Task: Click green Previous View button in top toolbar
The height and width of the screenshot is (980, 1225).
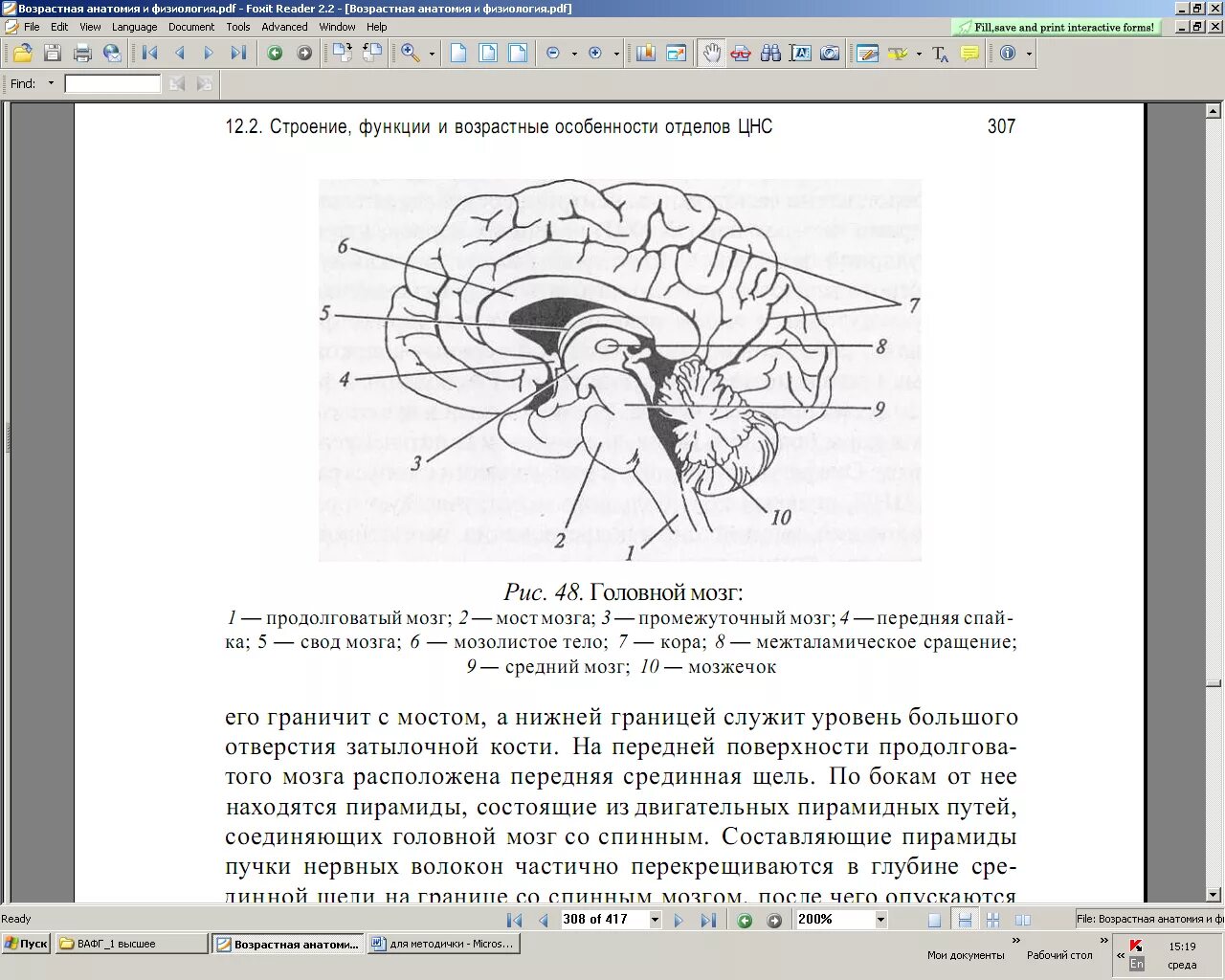Action: click(275, 54)
